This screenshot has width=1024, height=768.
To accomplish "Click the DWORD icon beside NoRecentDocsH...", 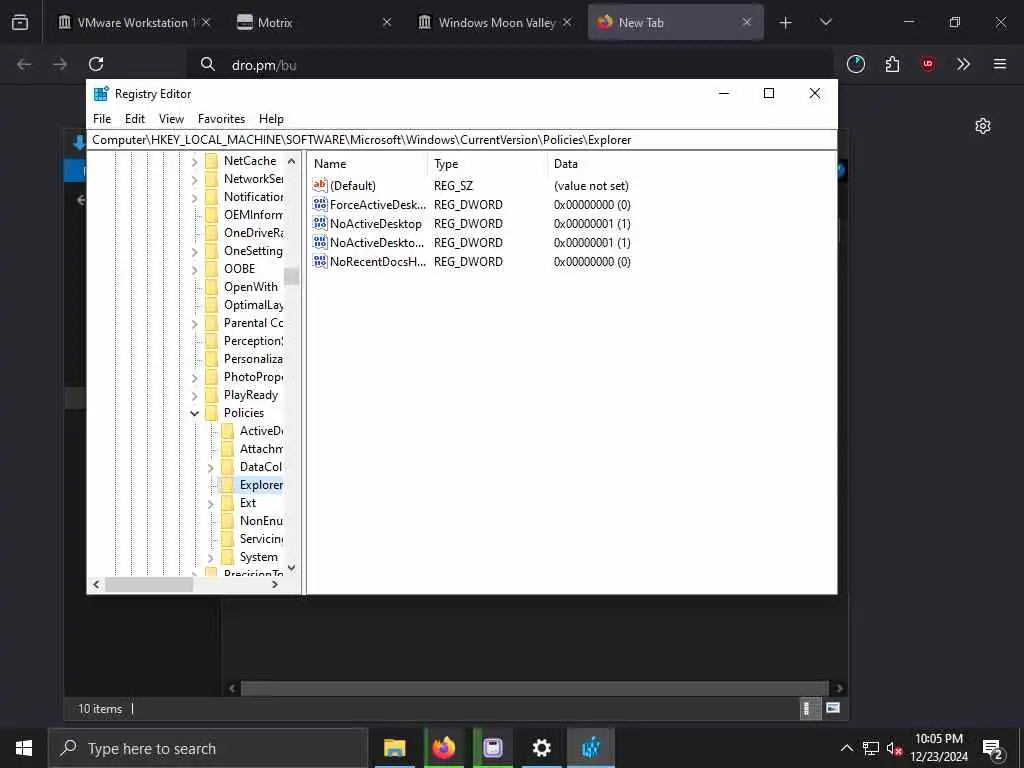I will click(319, 261).
